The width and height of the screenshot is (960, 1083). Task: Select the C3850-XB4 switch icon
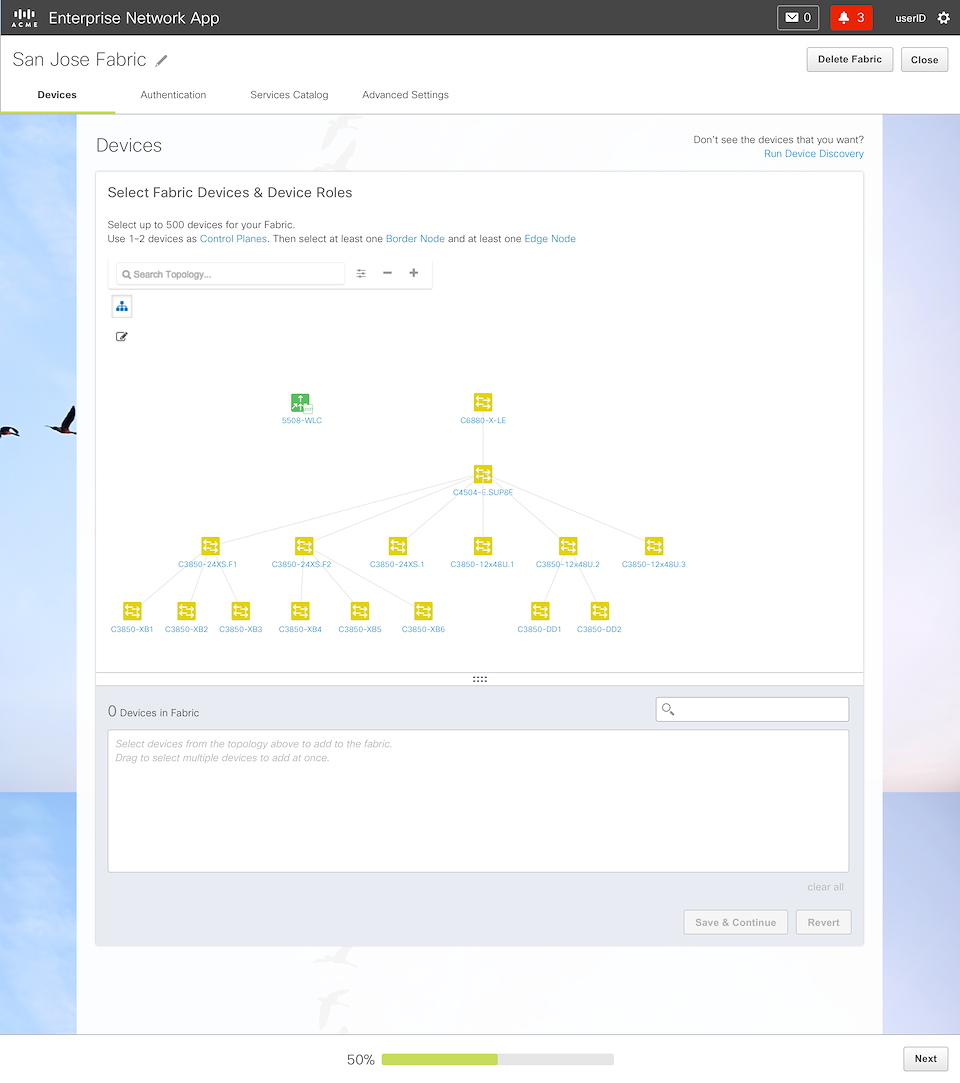pos(300,611)
